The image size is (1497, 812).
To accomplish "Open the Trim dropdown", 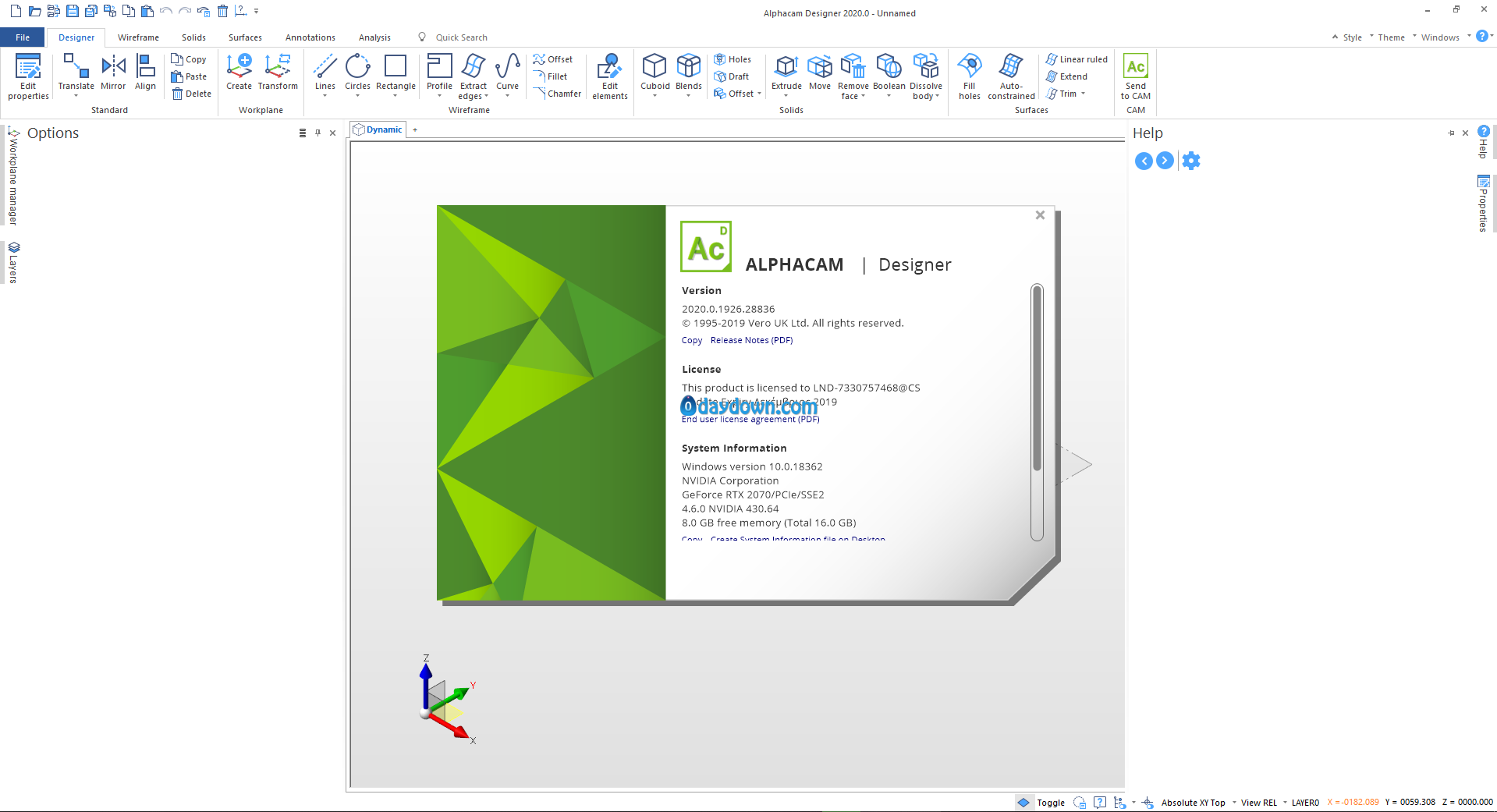I will coord(1083,94).
